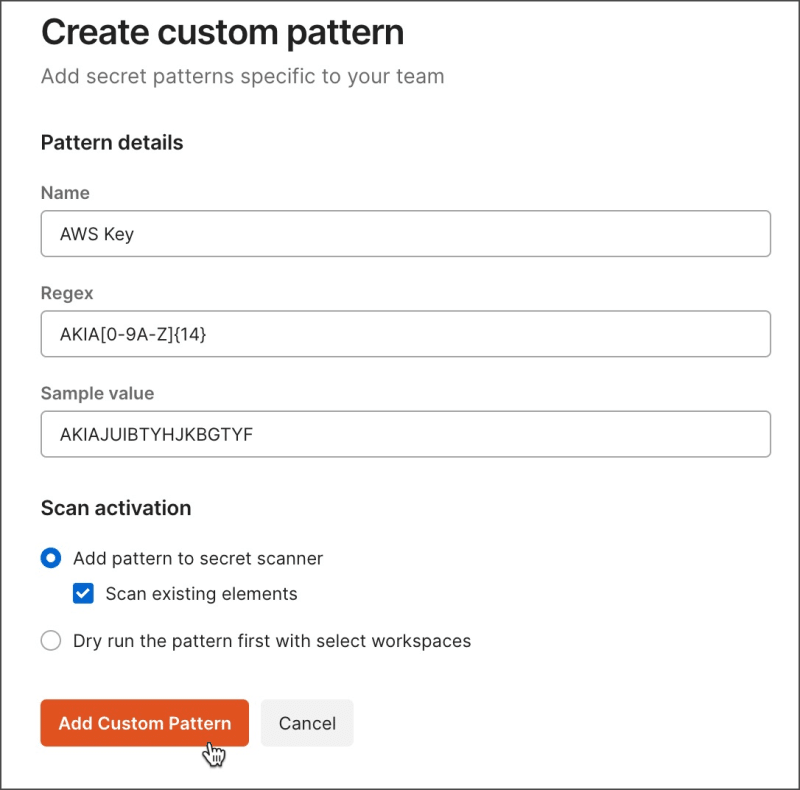
Task: Click the "Add pattern to secret scanner" label text
Action: coord(198,558)
